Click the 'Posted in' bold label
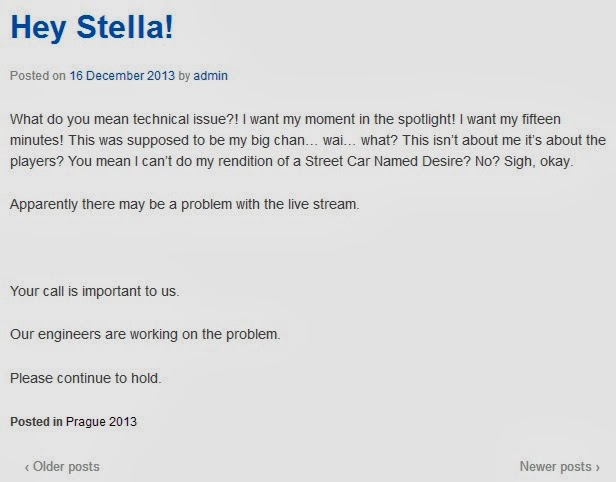Screen dimensions: 616x482 (x=36, y=422)
